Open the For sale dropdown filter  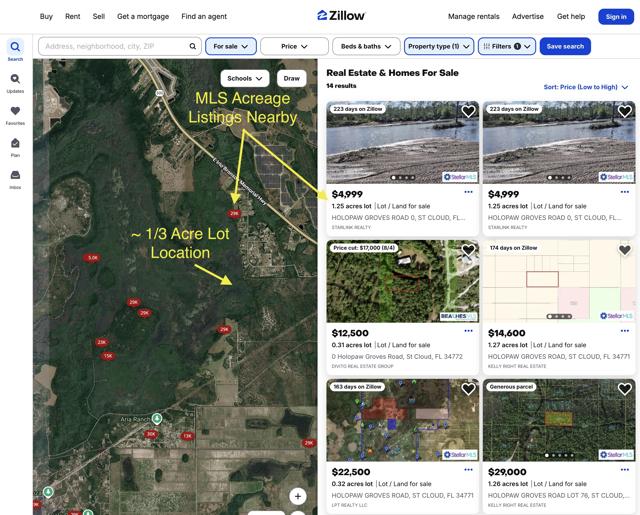pyautogui.click(x=231, y=47)
